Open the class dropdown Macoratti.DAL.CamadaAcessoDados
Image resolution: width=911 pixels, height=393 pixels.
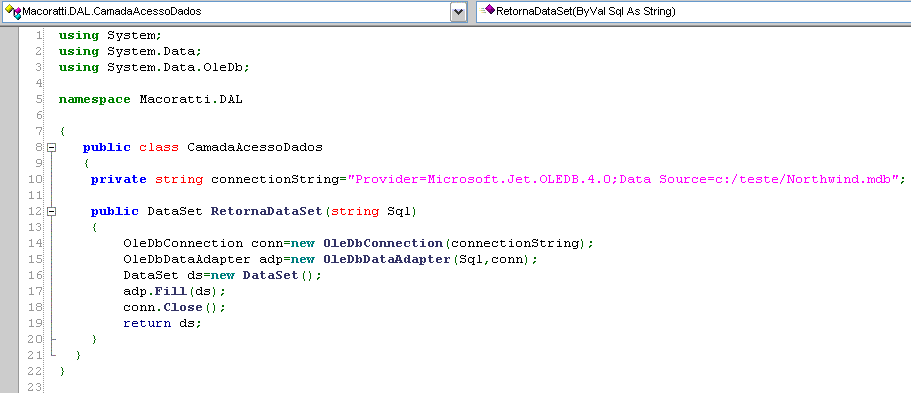[x=234, y=12]
